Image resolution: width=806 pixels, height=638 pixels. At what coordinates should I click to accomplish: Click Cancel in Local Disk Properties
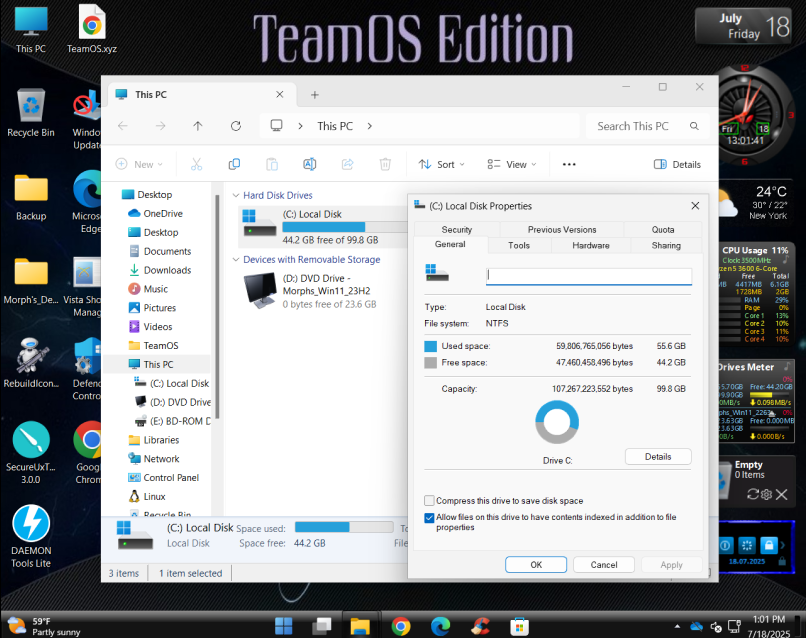point(603,564)
